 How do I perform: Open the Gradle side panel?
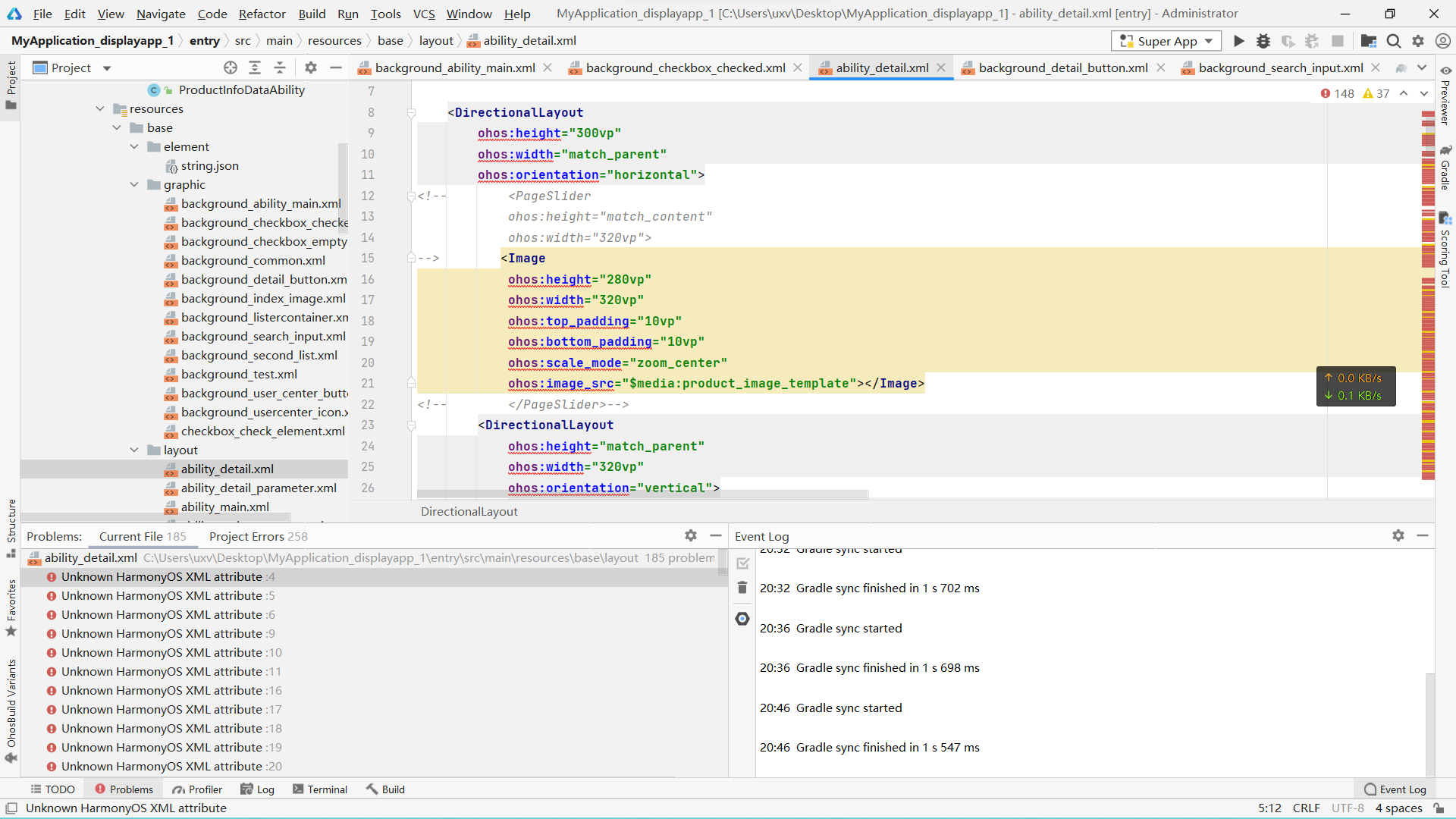pos(1445,167)
